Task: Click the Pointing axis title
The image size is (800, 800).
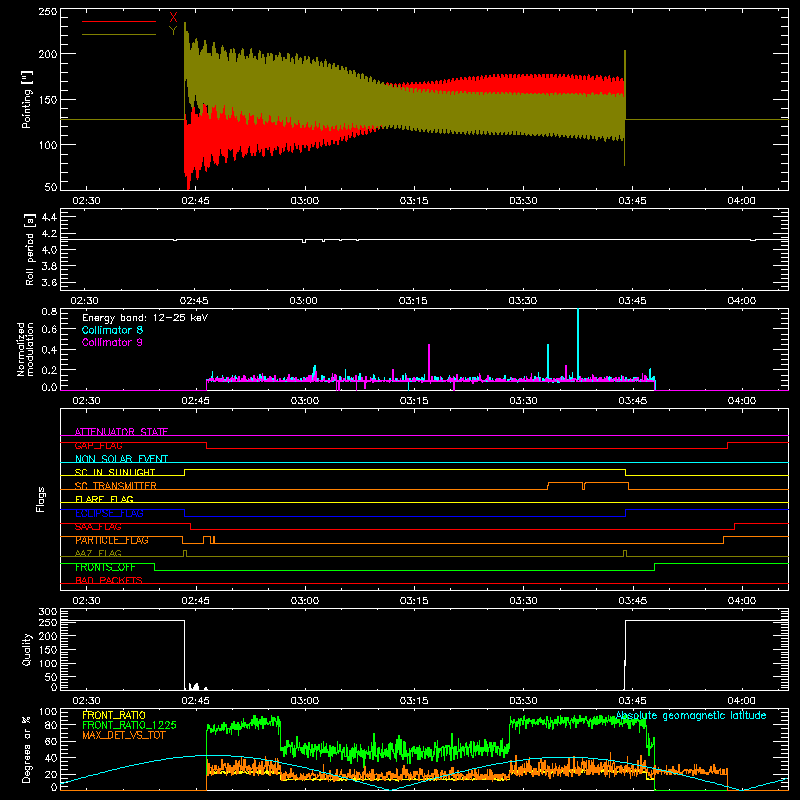Action: click(27, 99)
